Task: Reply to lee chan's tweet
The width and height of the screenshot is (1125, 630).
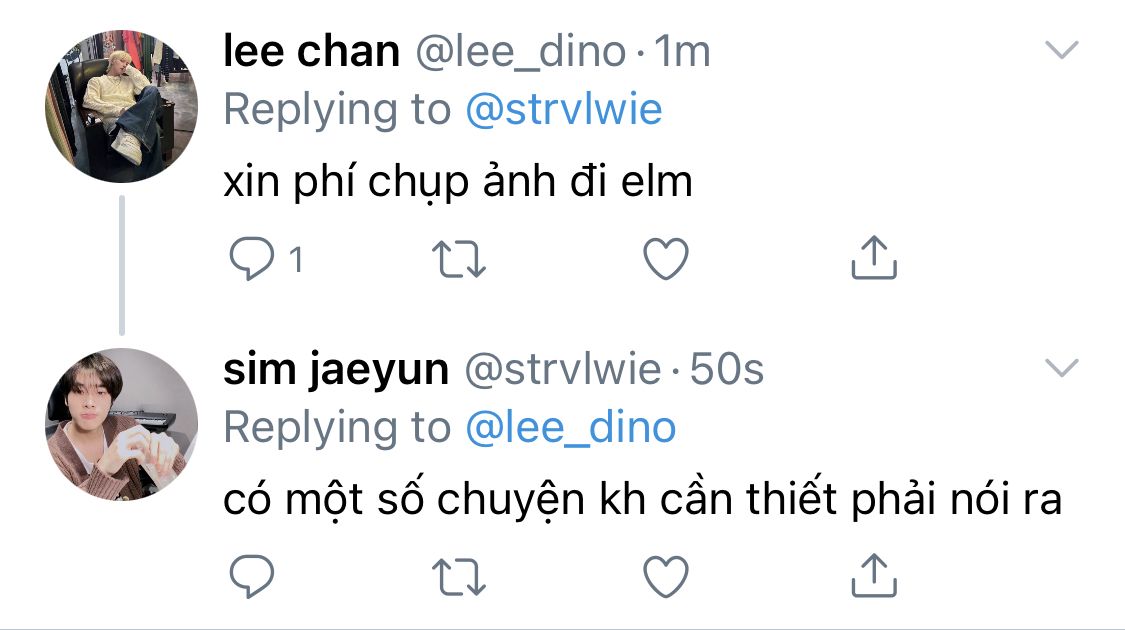Action: [251, 260]
